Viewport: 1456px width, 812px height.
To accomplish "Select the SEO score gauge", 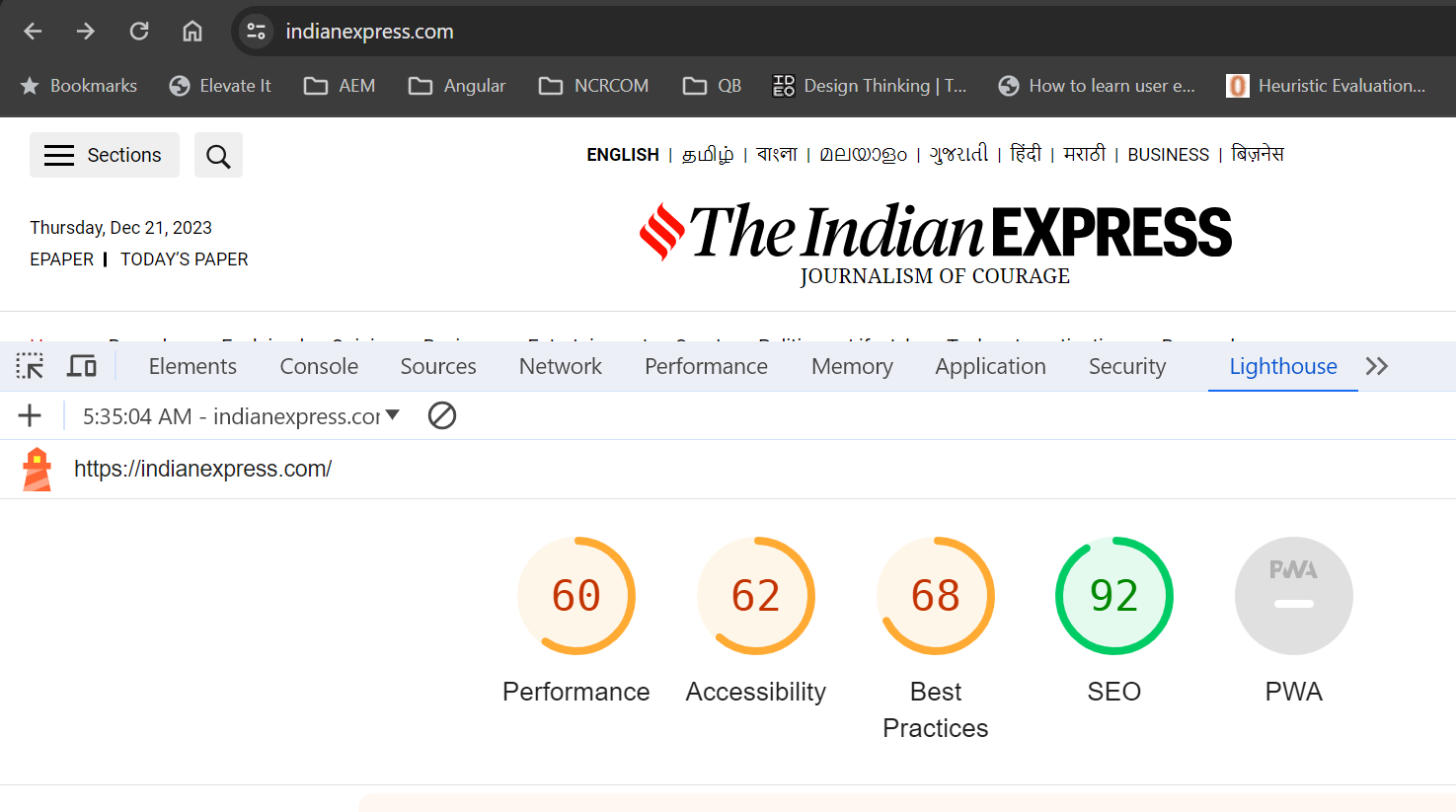I will [x=1113, y=596].
